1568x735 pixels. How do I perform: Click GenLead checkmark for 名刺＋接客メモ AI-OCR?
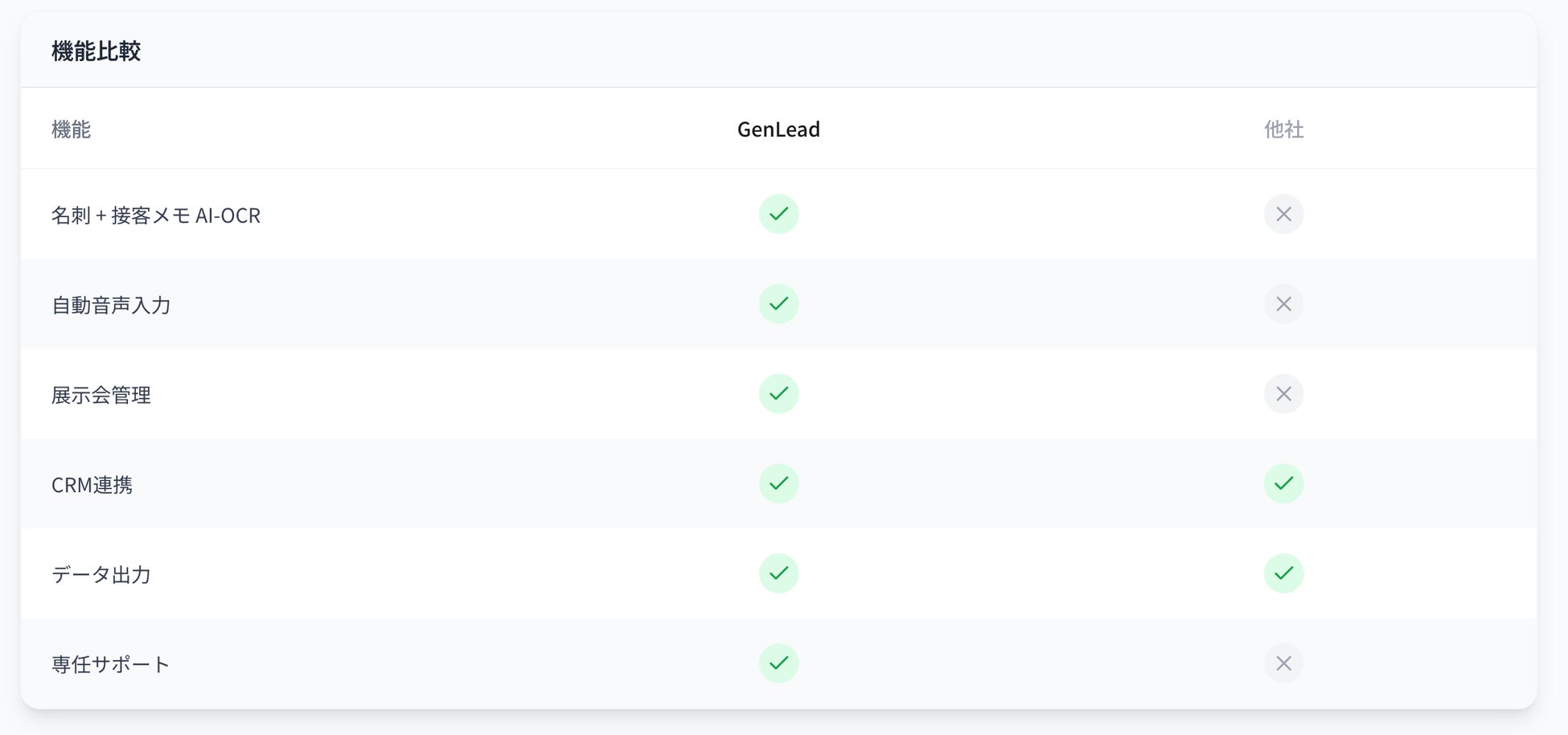[778, 214]
